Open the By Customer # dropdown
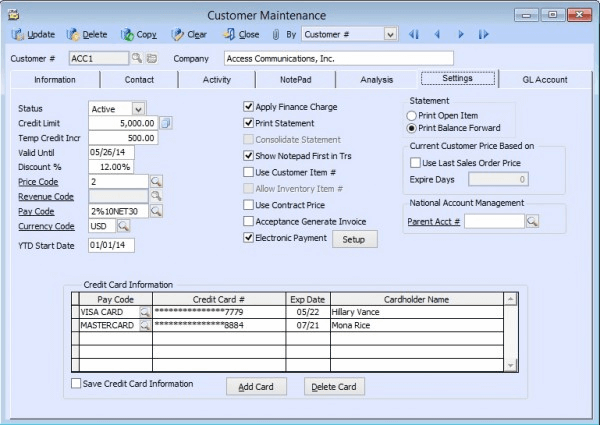Viewport: 600px width, 425px height. 390,35
